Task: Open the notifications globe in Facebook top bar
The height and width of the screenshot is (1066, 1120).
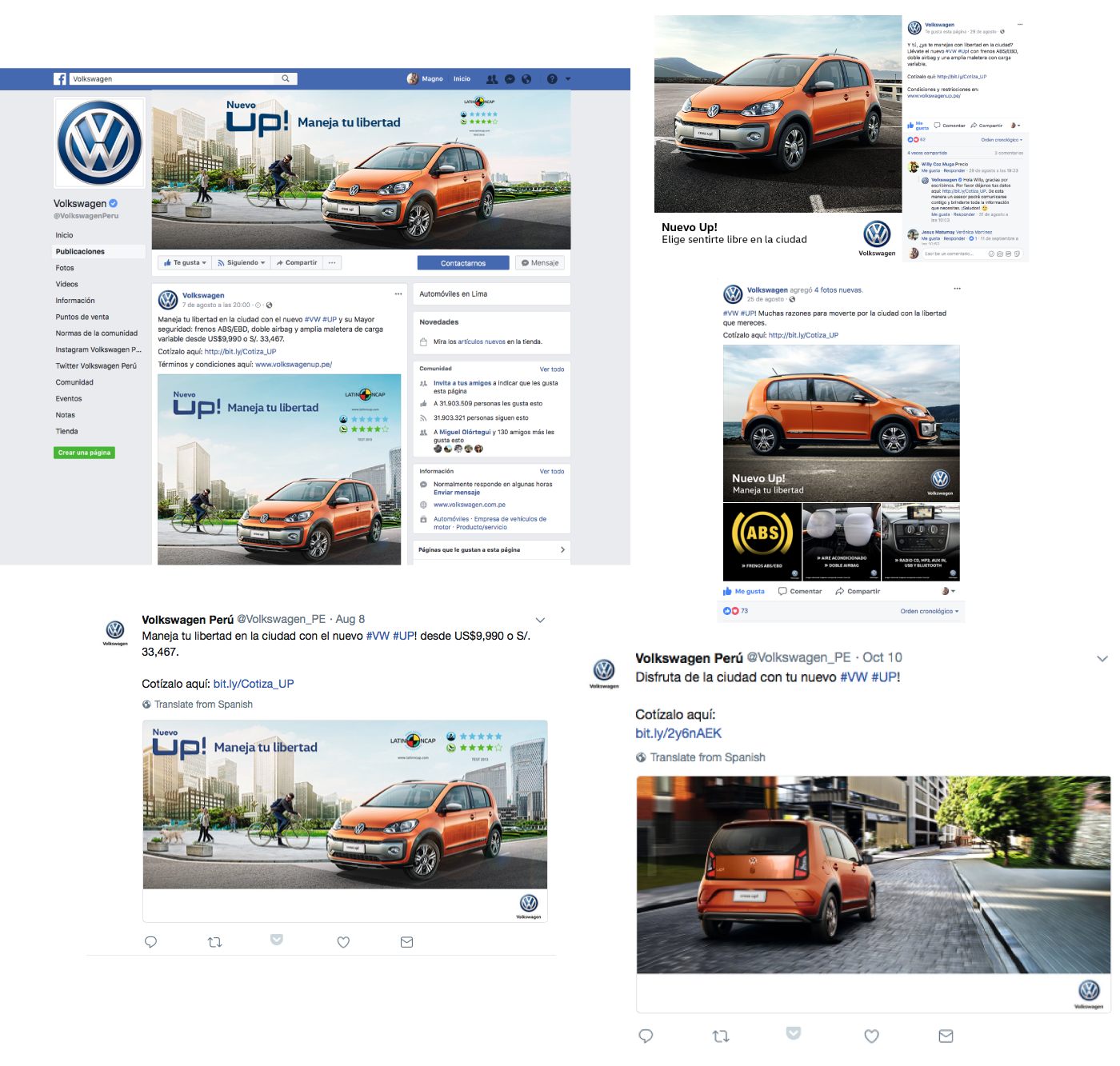Action: pyautogui.click(x=526, y=79)
